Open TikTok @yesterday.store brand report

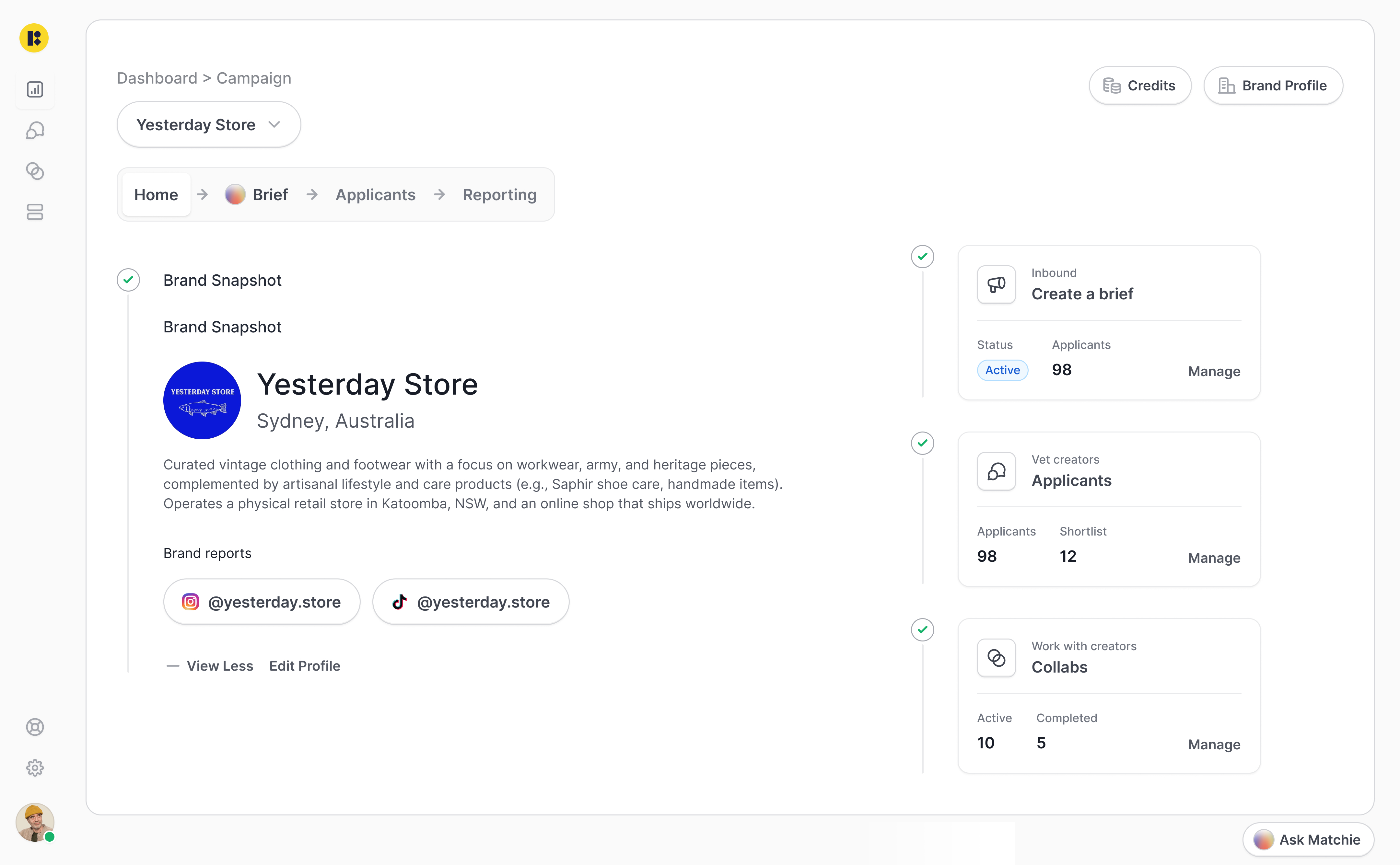[x=471, y=602]
